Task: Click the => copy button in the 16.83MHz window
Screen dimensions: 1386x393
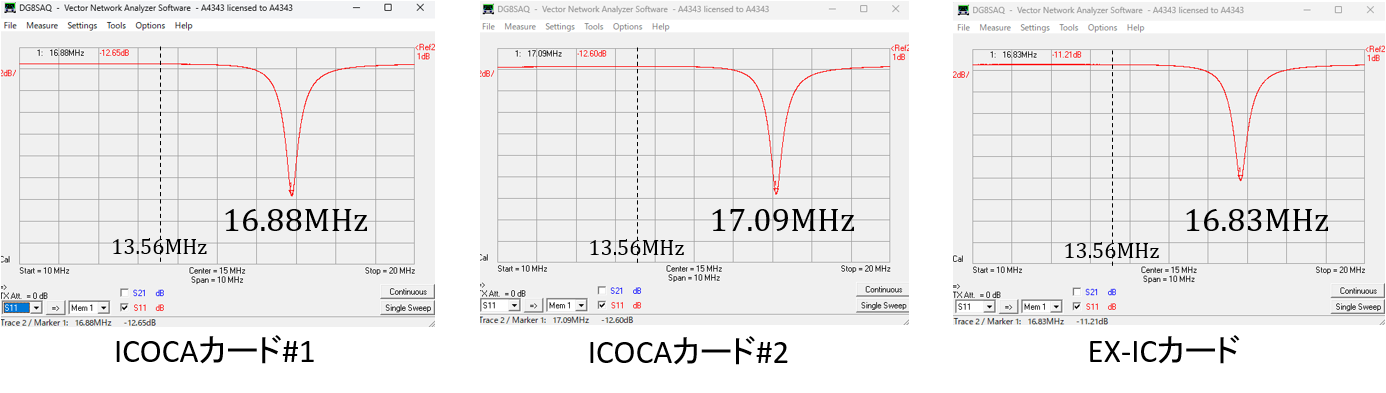Action: tap(1009, 306)
